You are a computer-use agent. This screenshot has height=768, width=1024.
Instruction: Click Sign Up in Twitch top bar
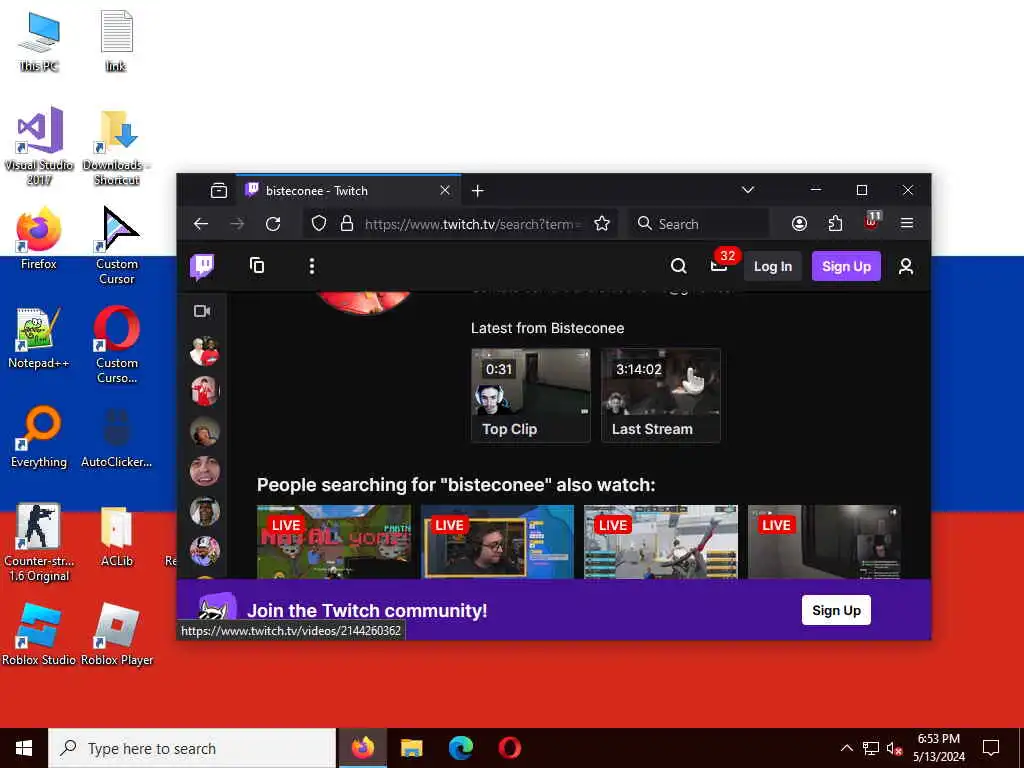pos(846,266)
